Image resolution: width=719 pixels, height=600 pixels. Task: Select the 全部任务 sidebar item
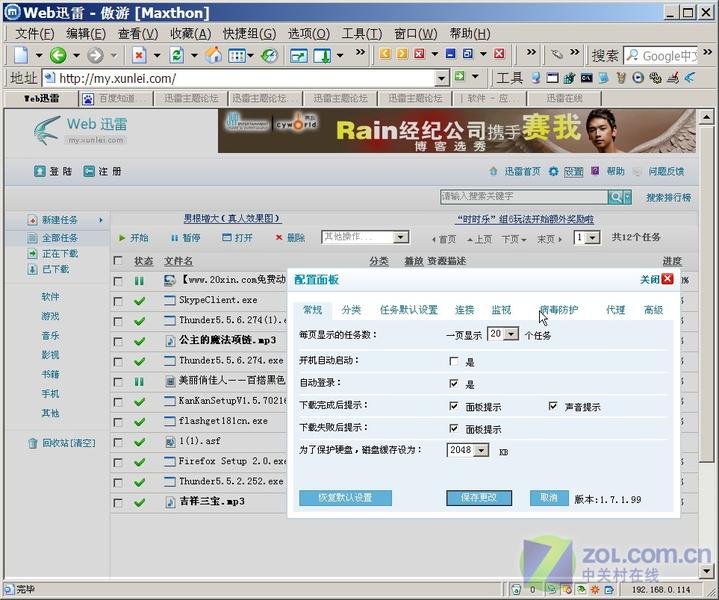point(60,238)
